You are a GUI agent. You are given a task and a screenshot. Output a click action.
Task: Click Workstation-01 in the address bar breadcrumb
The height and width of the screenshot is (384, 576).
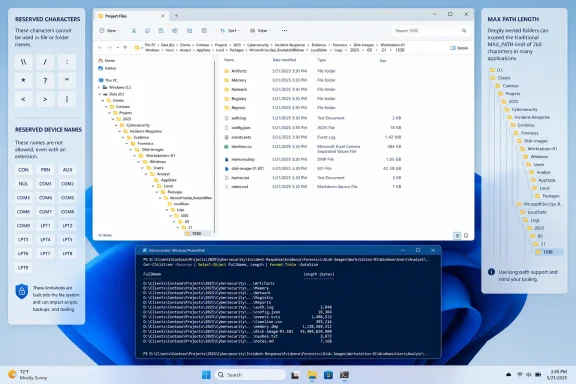click(392, 45)
